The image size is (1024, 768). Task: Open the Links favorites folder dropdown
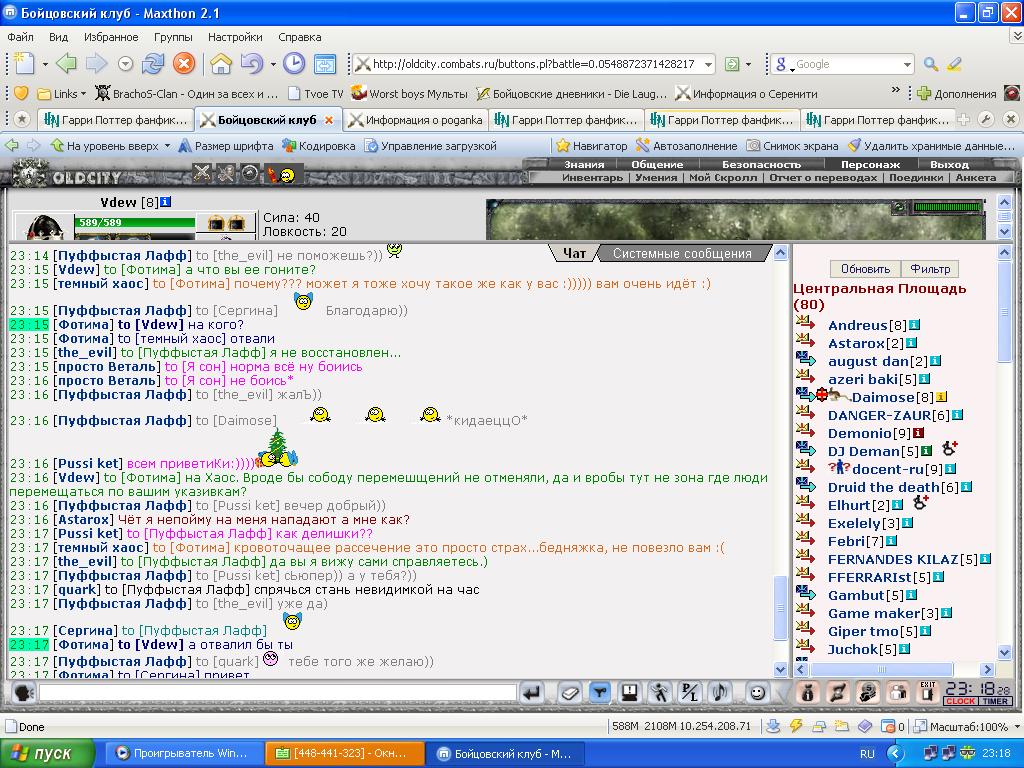click(62, 93)
